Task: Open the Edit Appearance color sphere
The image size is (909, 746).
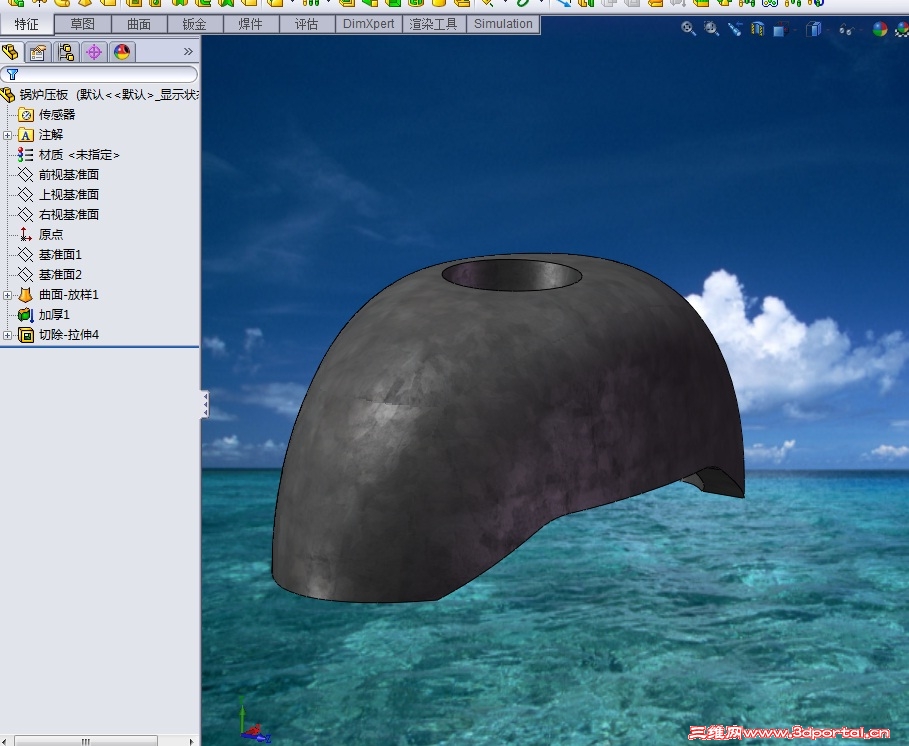Action: (x=879, y=29)
